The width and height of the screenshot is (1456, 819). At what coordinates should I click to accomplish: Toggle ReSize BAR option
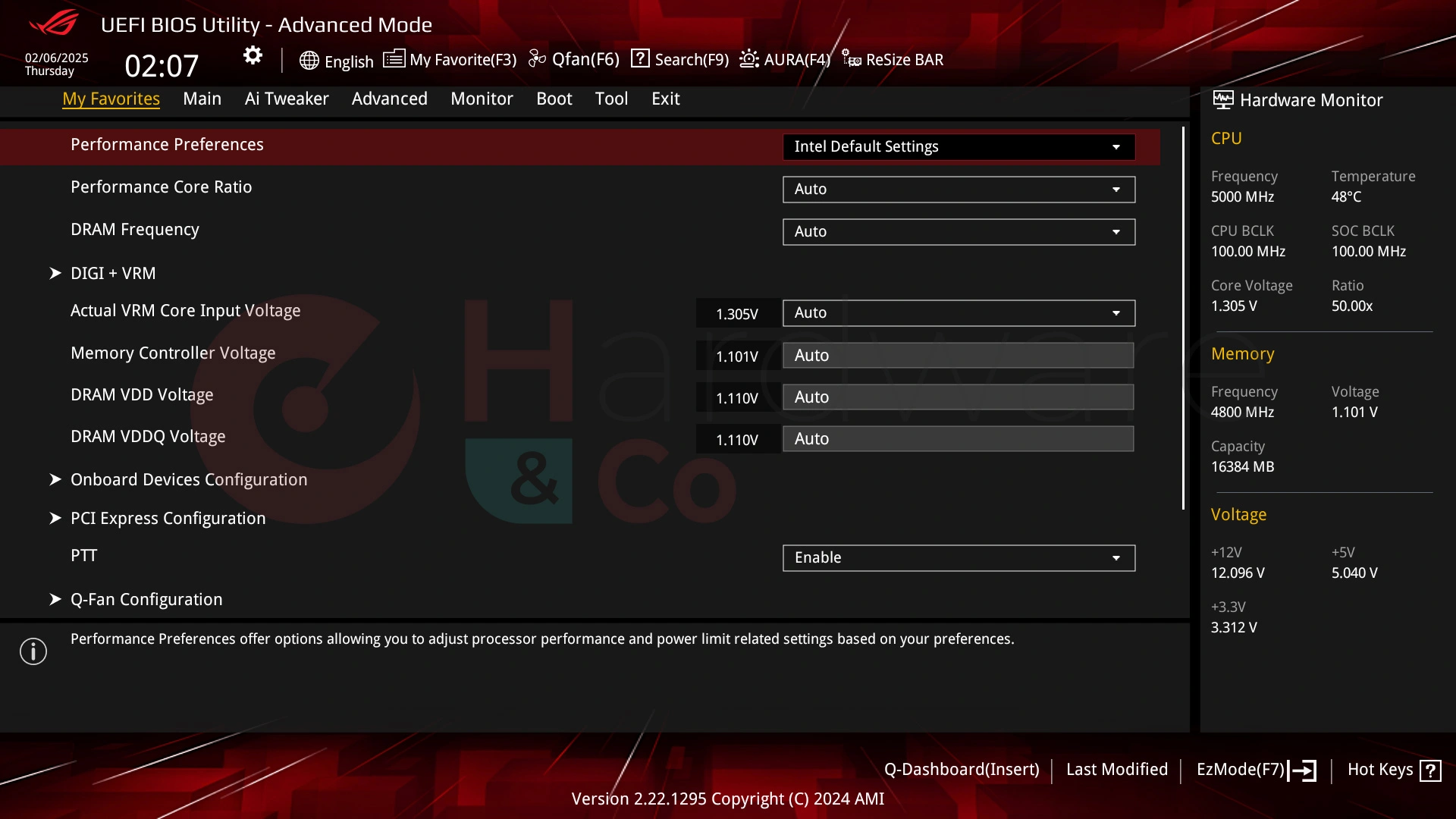pyautogui.click(x=893, y=59)
